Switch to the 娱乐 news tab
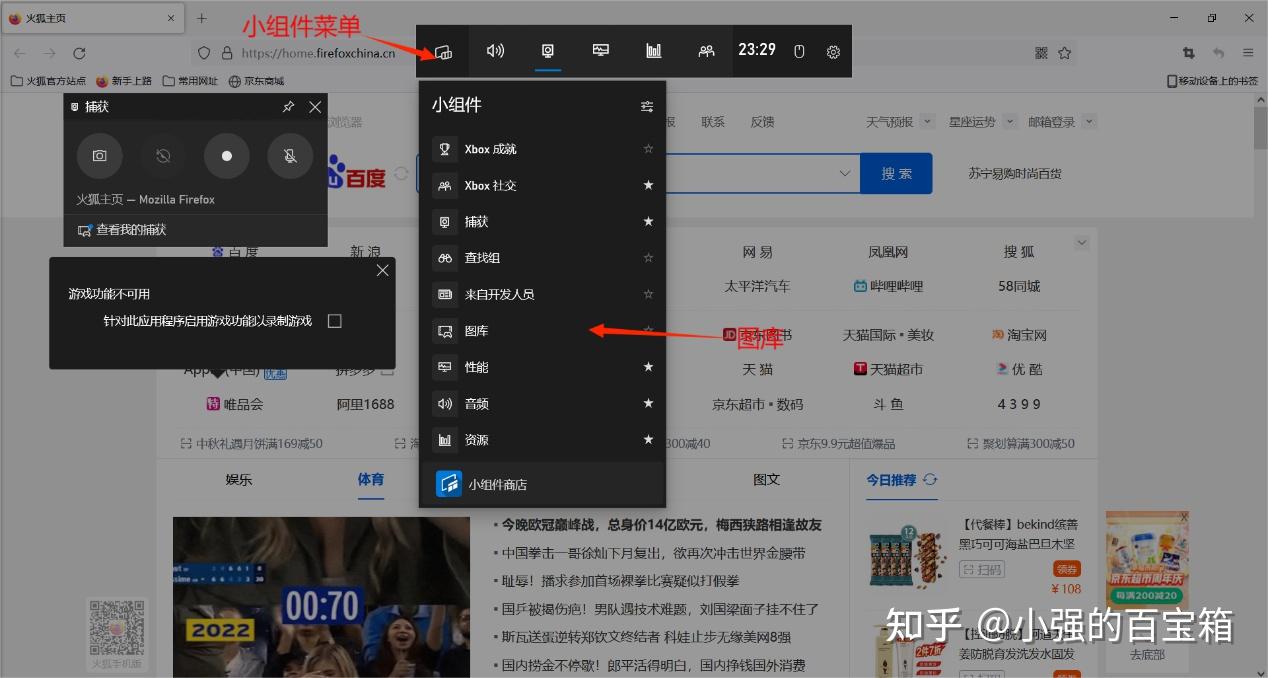Viewport: 1268px width, 678px height. pyautogui.click(x=239, y=479)
